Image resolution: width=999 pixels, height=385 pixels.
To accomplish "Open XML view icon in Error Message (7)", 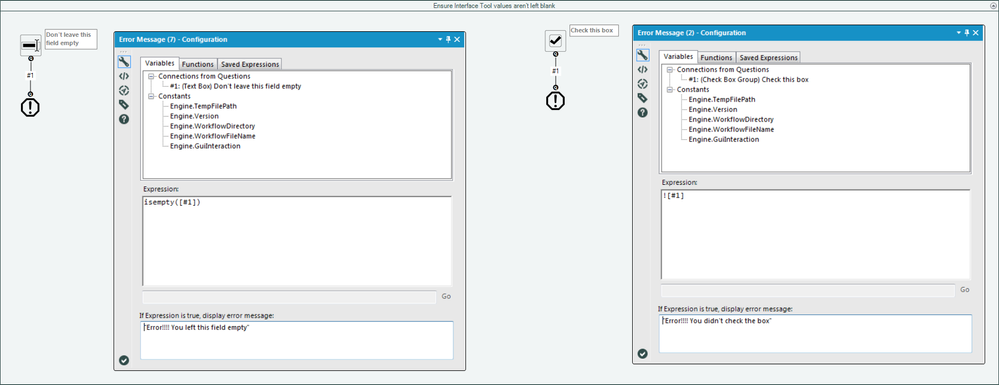I will (124, 76).
